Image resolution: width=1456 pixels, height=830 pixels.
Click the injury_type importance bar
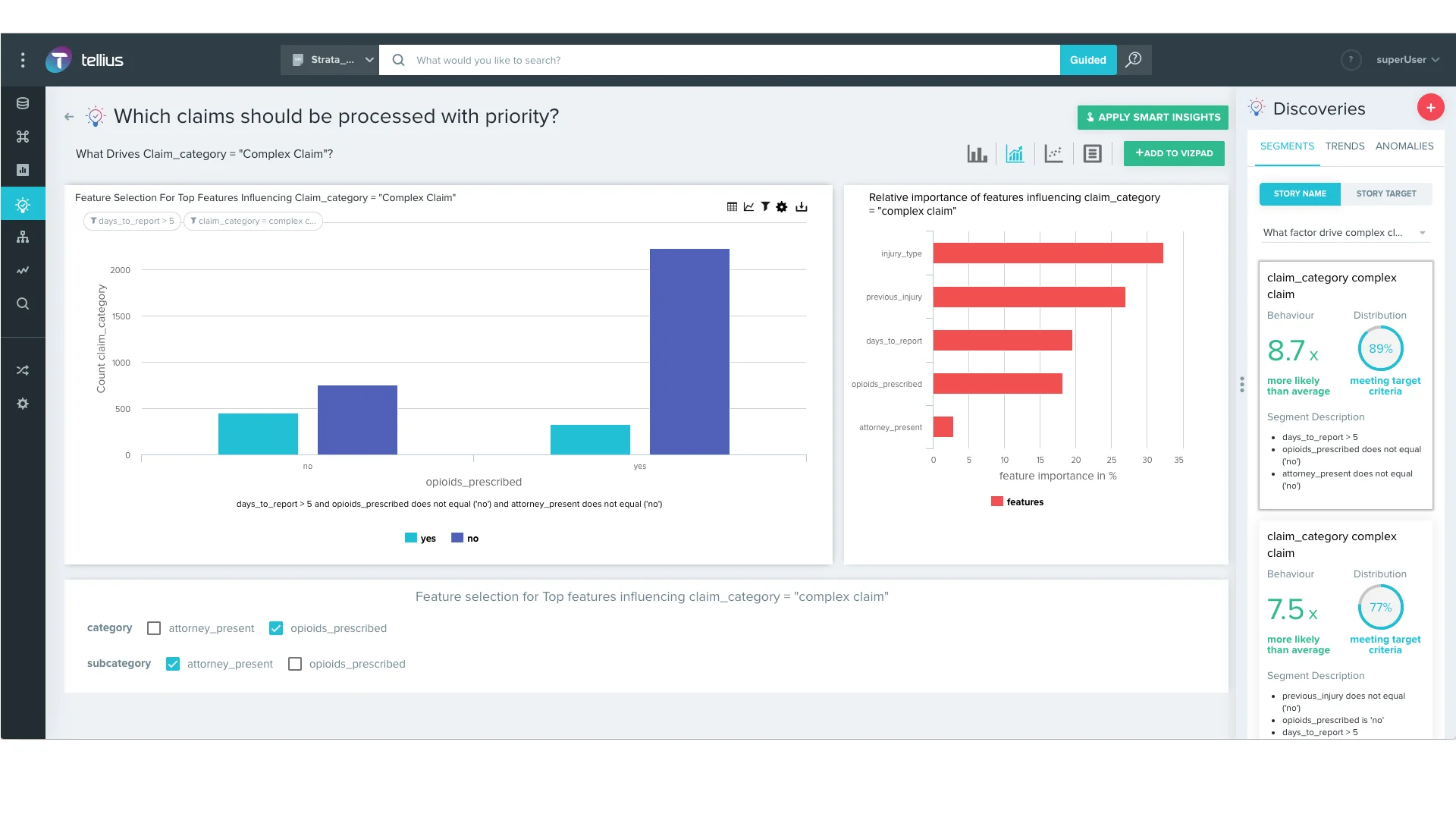tap(1048, 253)
